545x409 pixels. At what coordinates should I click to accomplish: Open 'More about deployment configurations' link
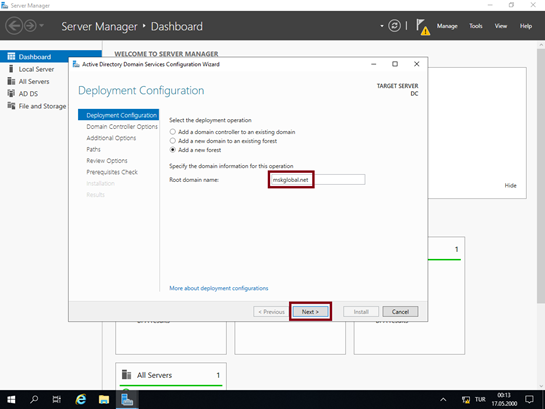[x=219, y=288]
